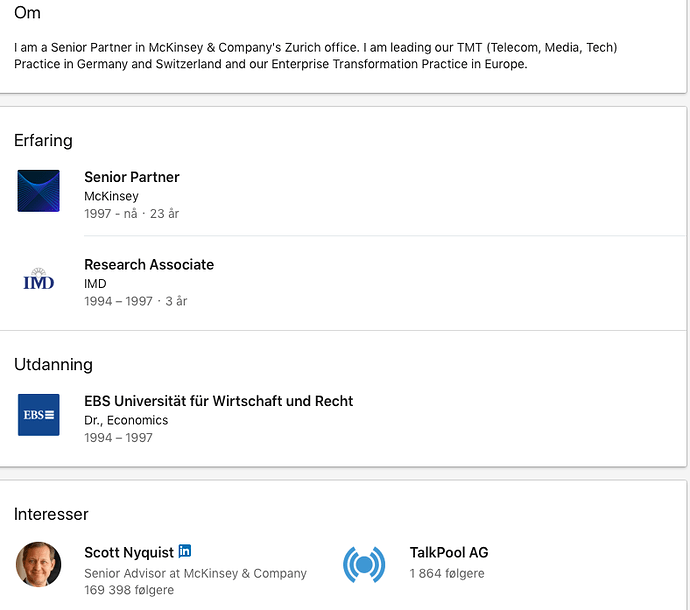This screenshot has height=610, width=690.
Task: Open EBS Universität für Wirtschaft und Recht
Action: pyautogui.click(x=218, y=401)
